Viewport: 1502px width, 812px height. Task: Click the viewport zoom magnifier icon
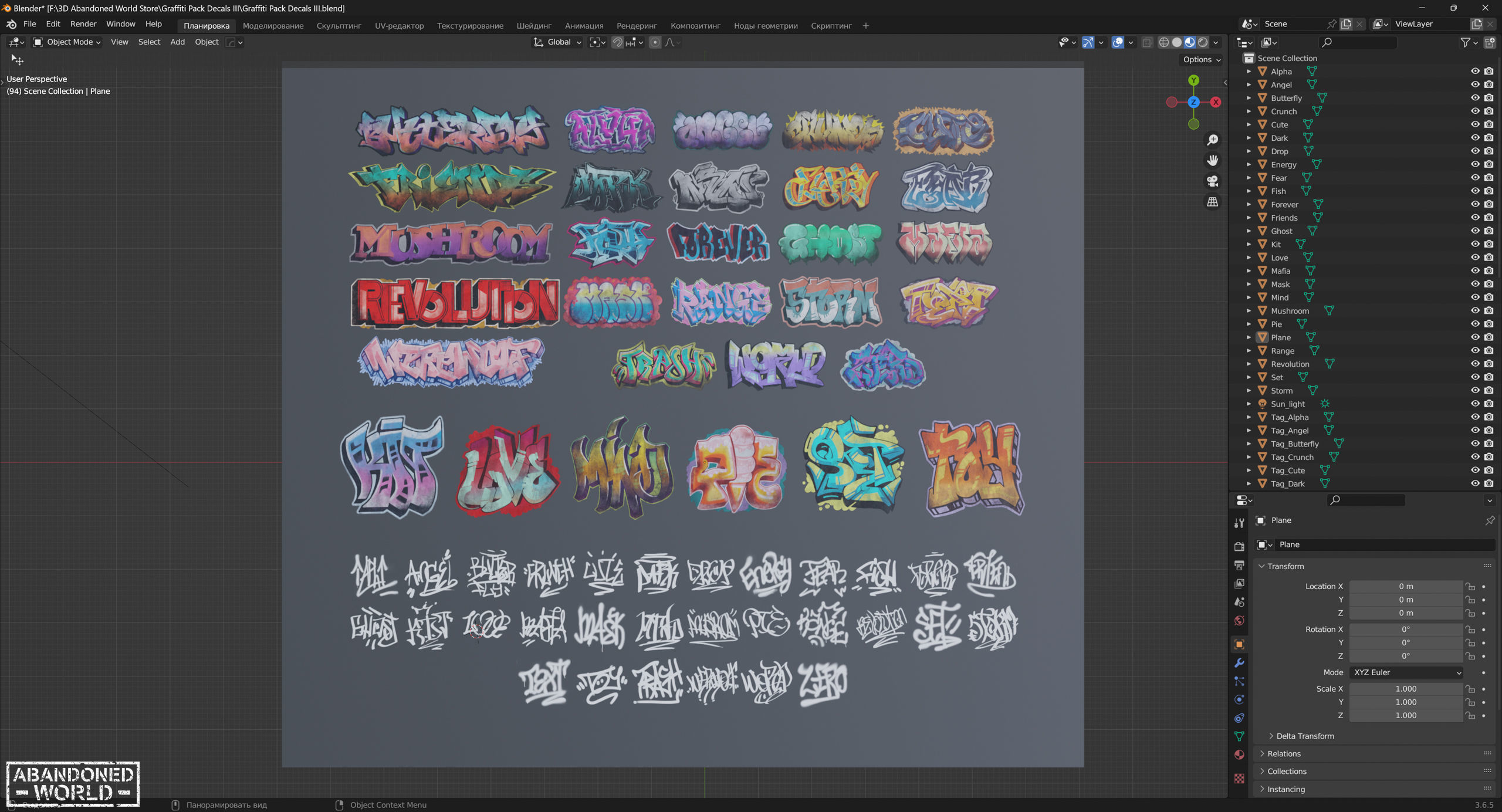point(1212,140)
